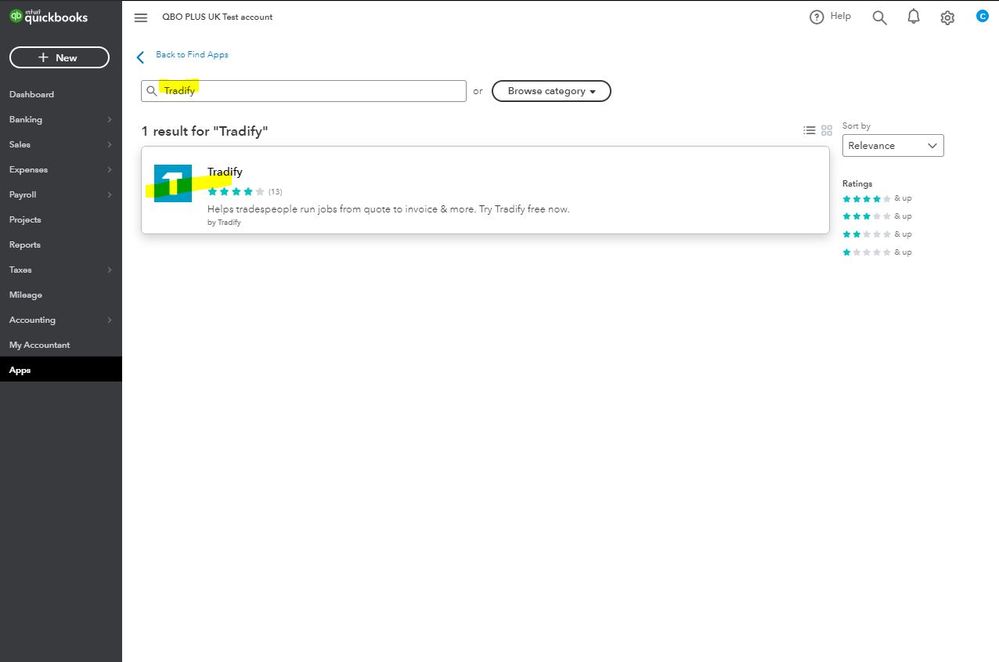Collapse the sidebar with the hamburger icon
Viewport: 999px width, 662px height.
coord(141,17)
